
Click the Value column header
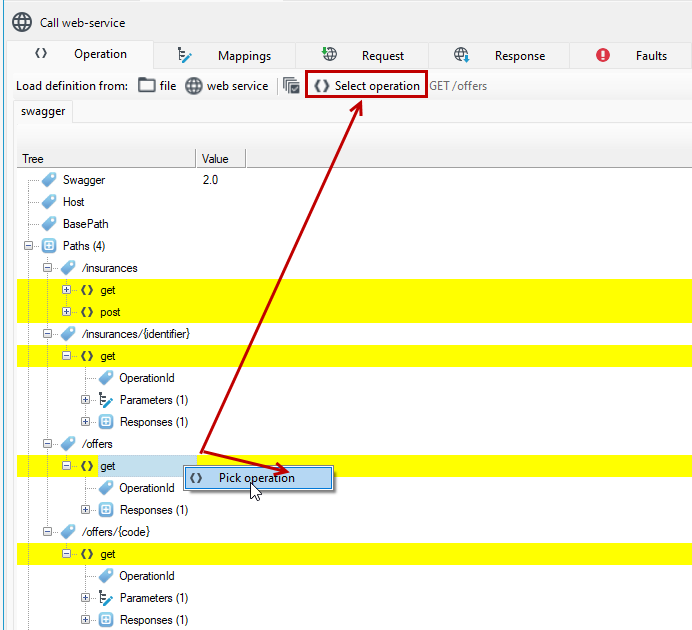click(x=221, y=158)
